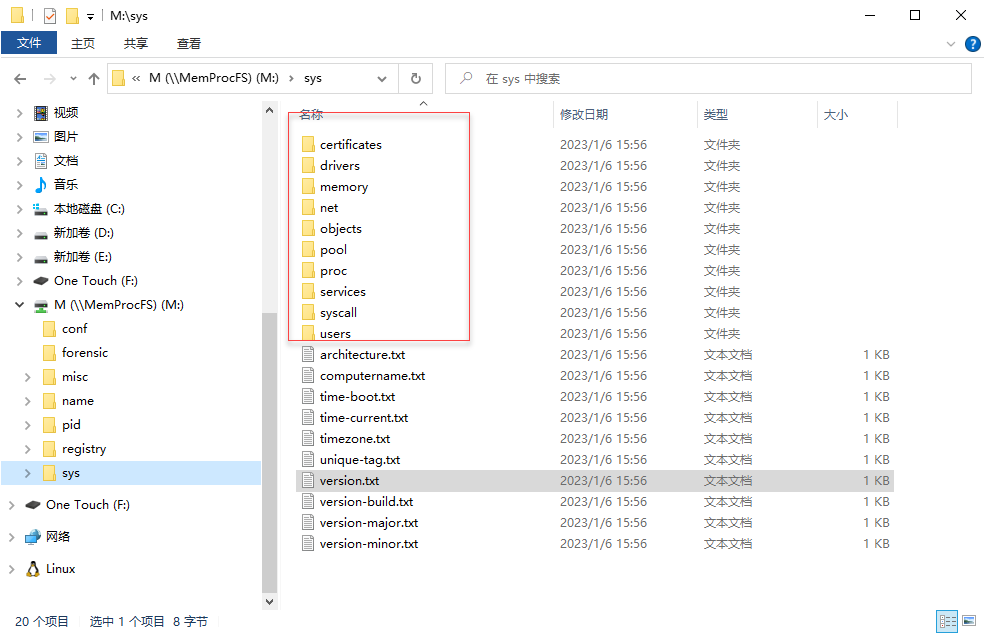Click the certificates folder icon
This screenshot has width=985, height=634.
(x=308, y=145)
